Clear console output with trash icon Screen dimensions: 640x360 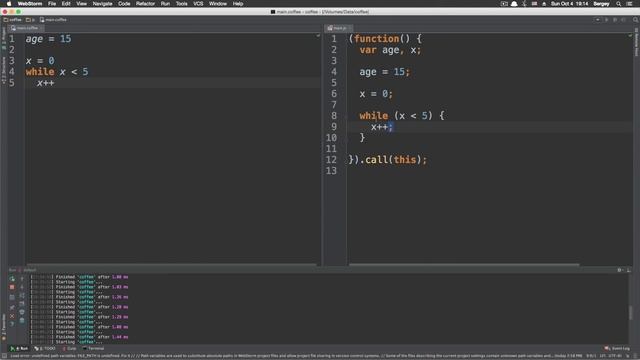[x=22, y=321]
